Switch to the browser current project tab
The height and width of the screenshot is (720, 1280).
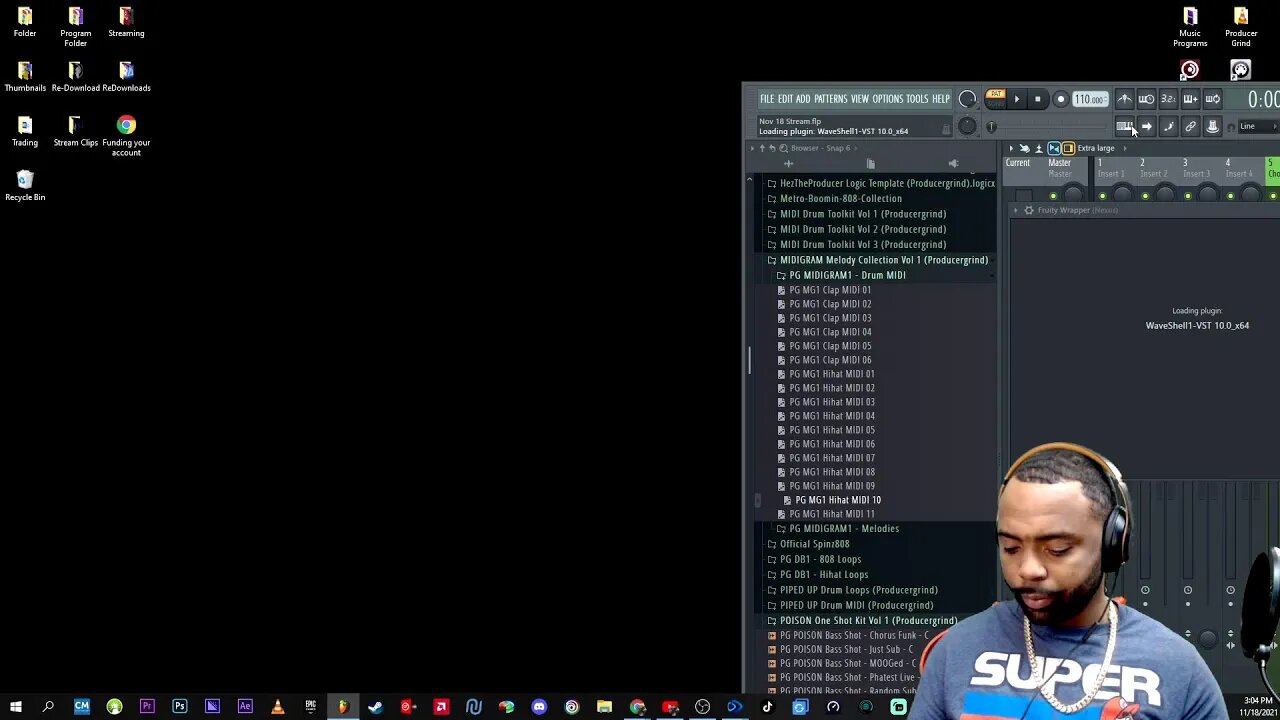click(870, 164)
